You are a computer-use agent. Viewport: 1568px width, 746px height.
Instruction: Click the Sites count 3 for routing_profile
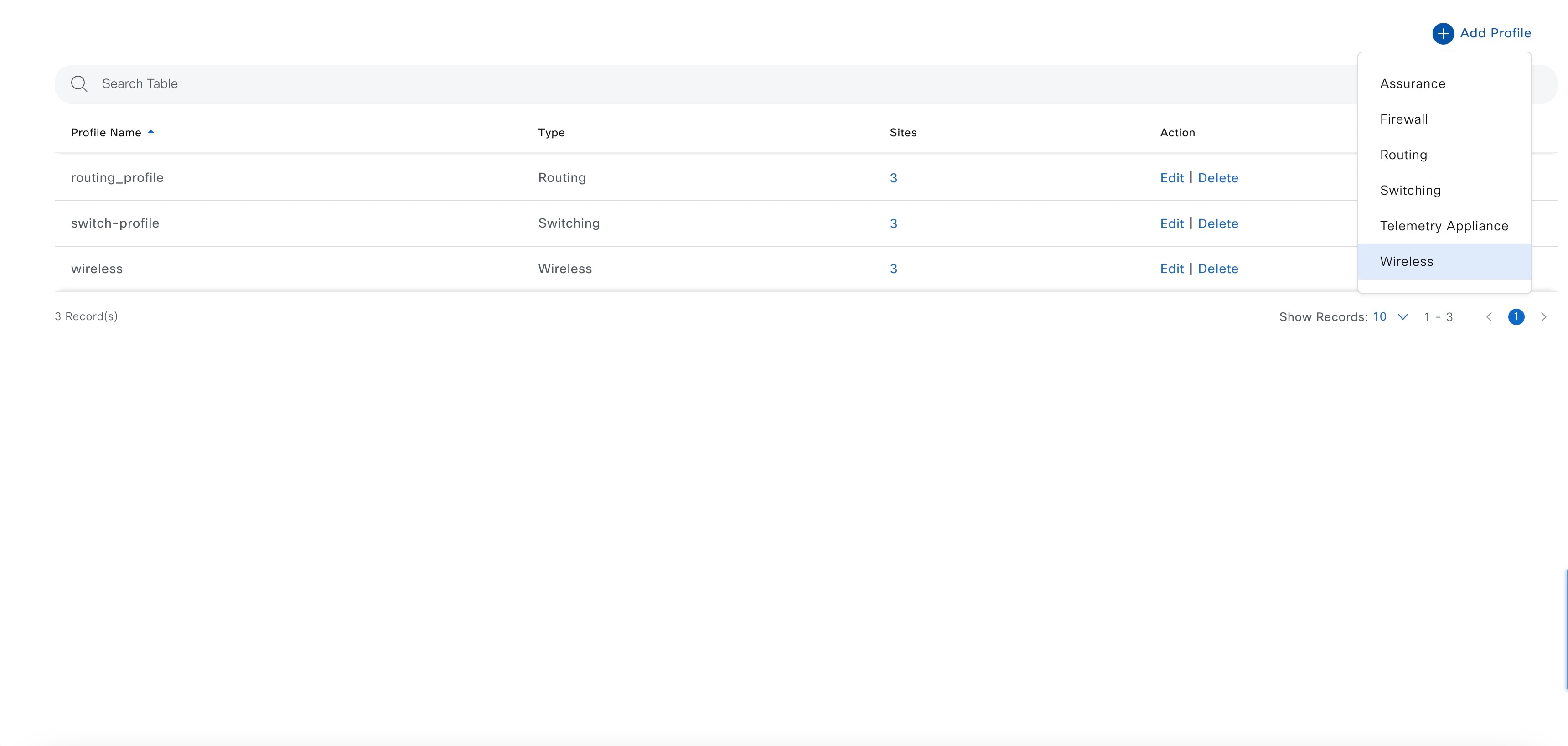pyautogui.click(x=893, y=177)
